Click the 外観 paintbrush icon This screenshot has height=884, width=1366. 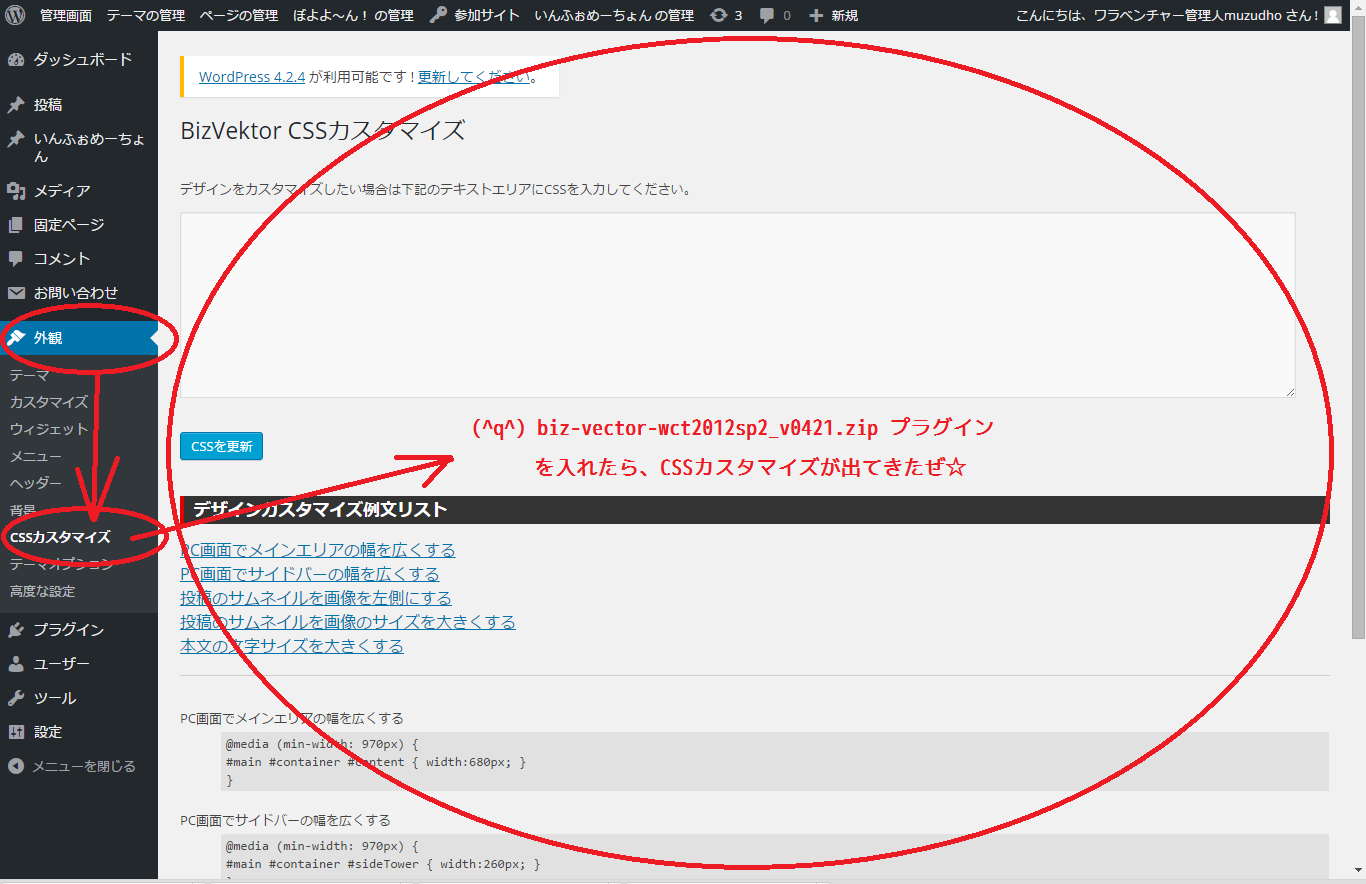(x=16, y=338)
